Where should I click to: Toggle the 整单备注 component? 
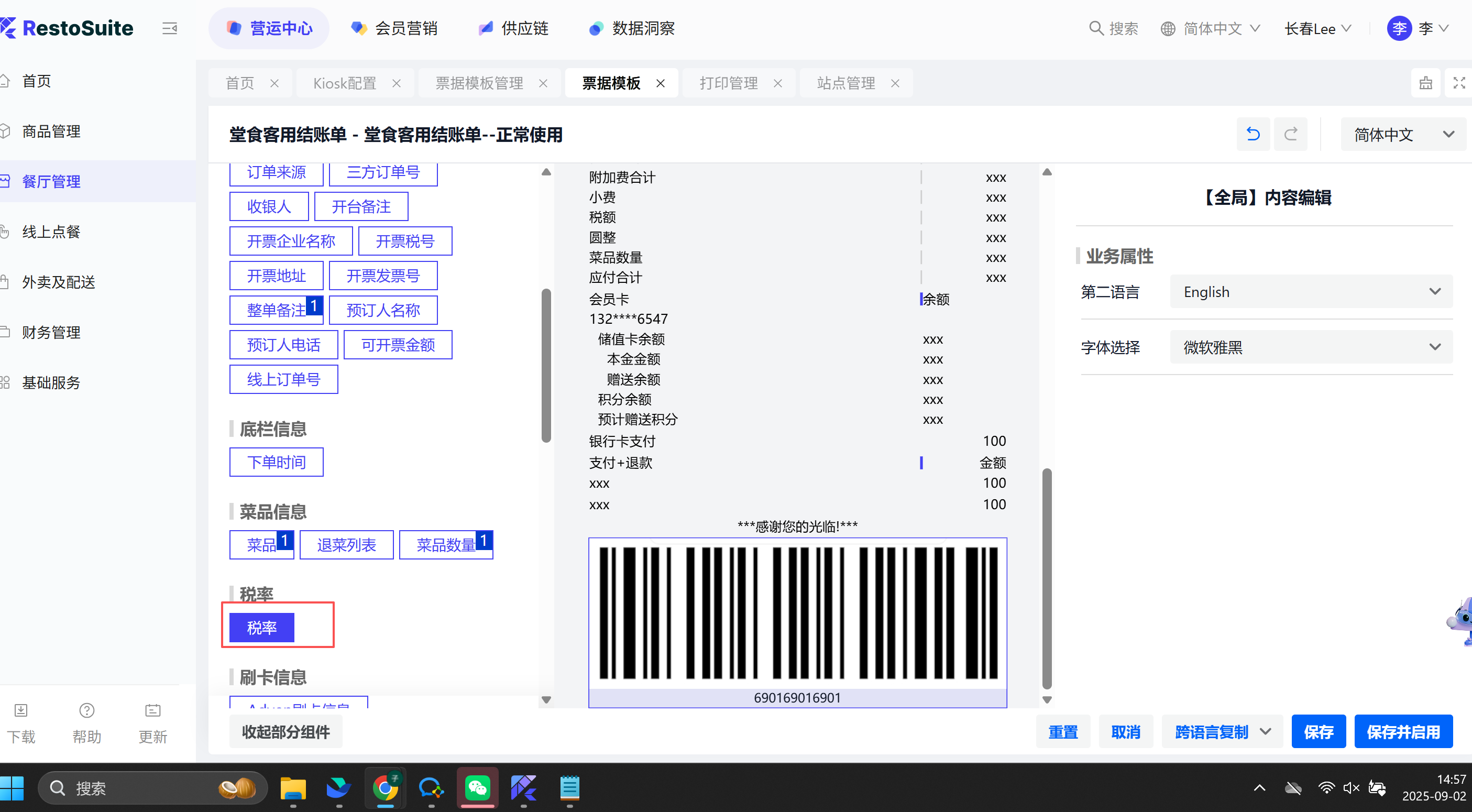277,310
